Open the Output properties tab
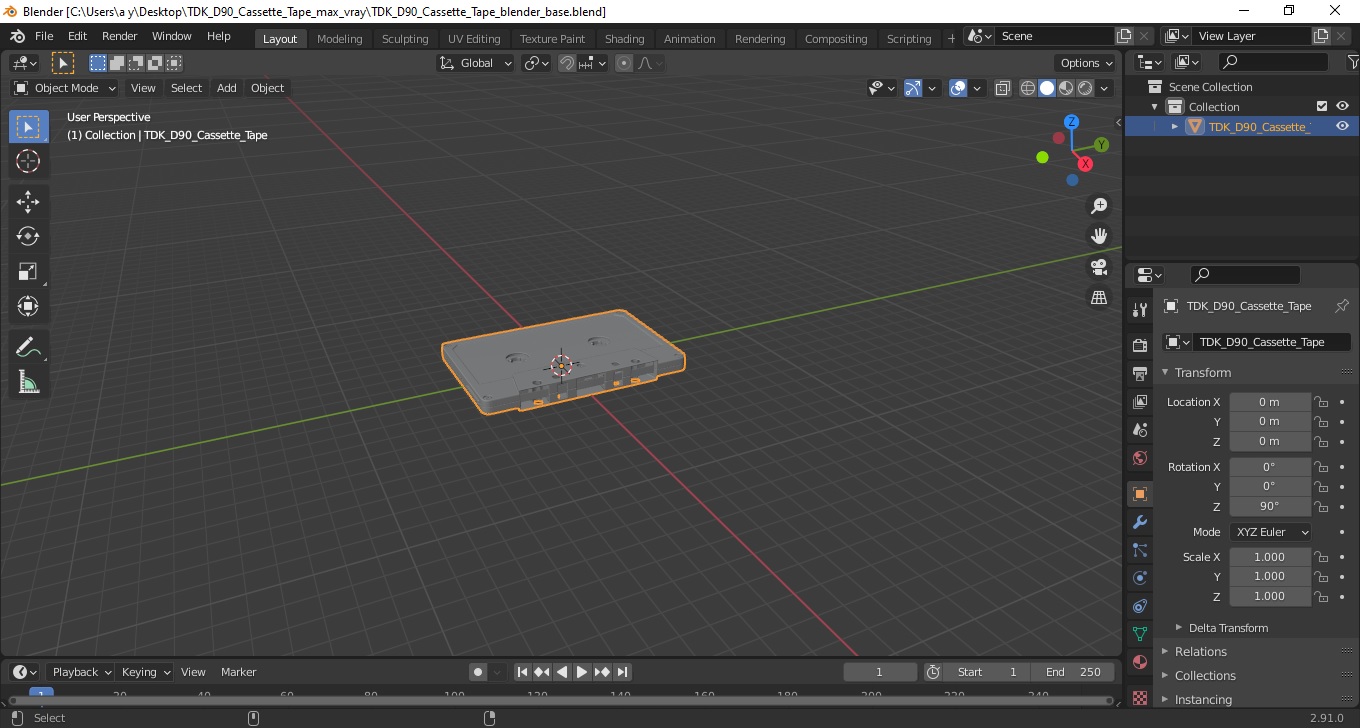 point(1139,373)
